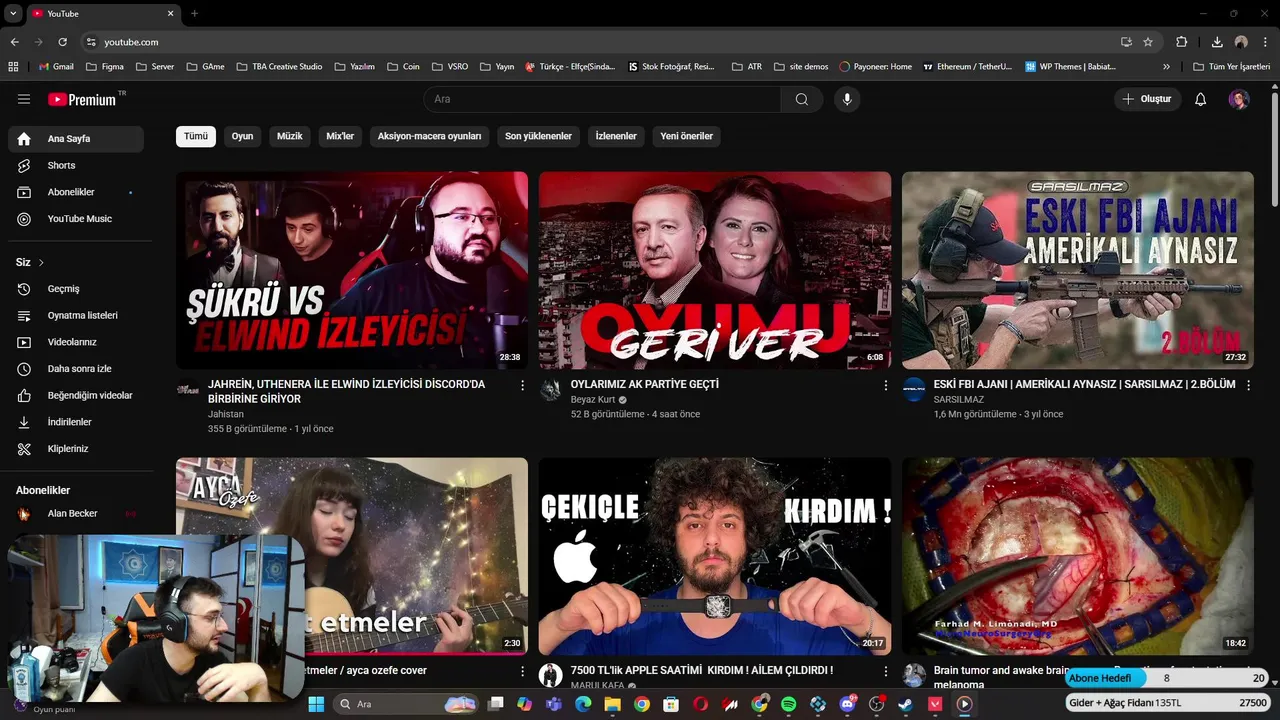The image size is (1280, 720).
Task: Open the Figma bookmark folder
Action: click(x=105, y=67)
